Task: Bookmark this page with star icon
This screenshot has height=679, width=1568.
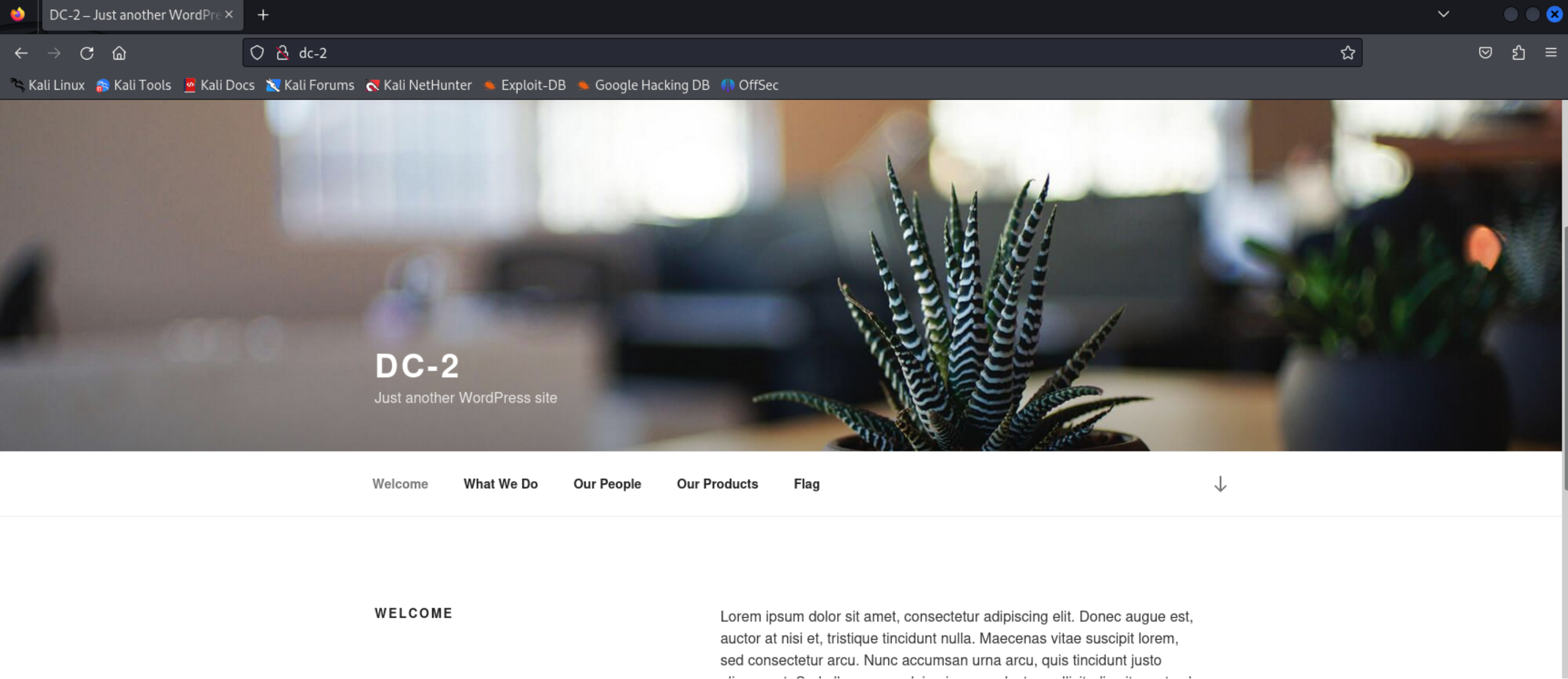Action: [1347, 54]
